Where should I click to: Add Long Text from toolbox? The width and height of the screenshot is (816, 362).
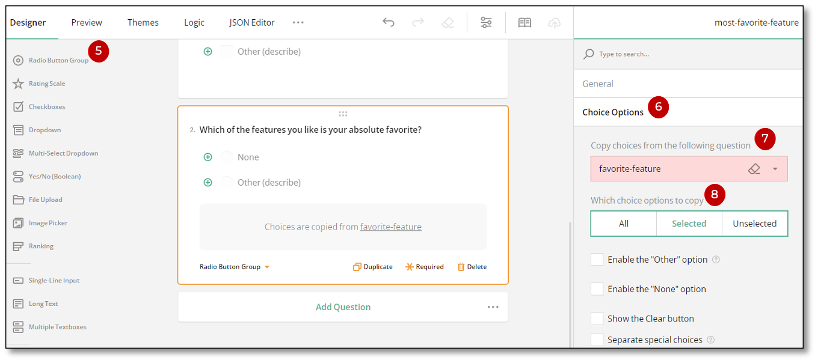35,304
